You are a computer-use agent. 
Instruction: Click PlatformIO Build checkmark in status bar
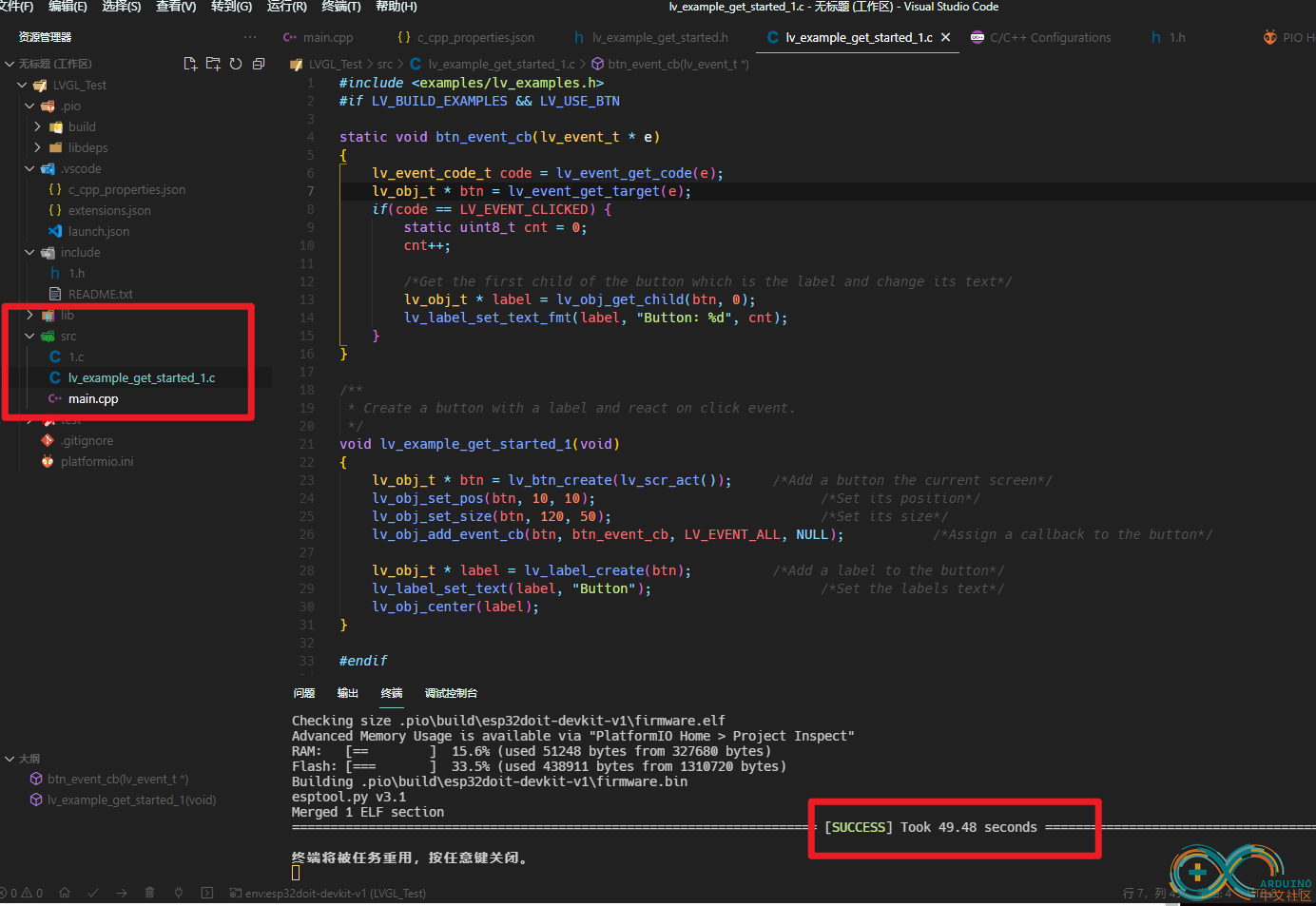point(93,893)
